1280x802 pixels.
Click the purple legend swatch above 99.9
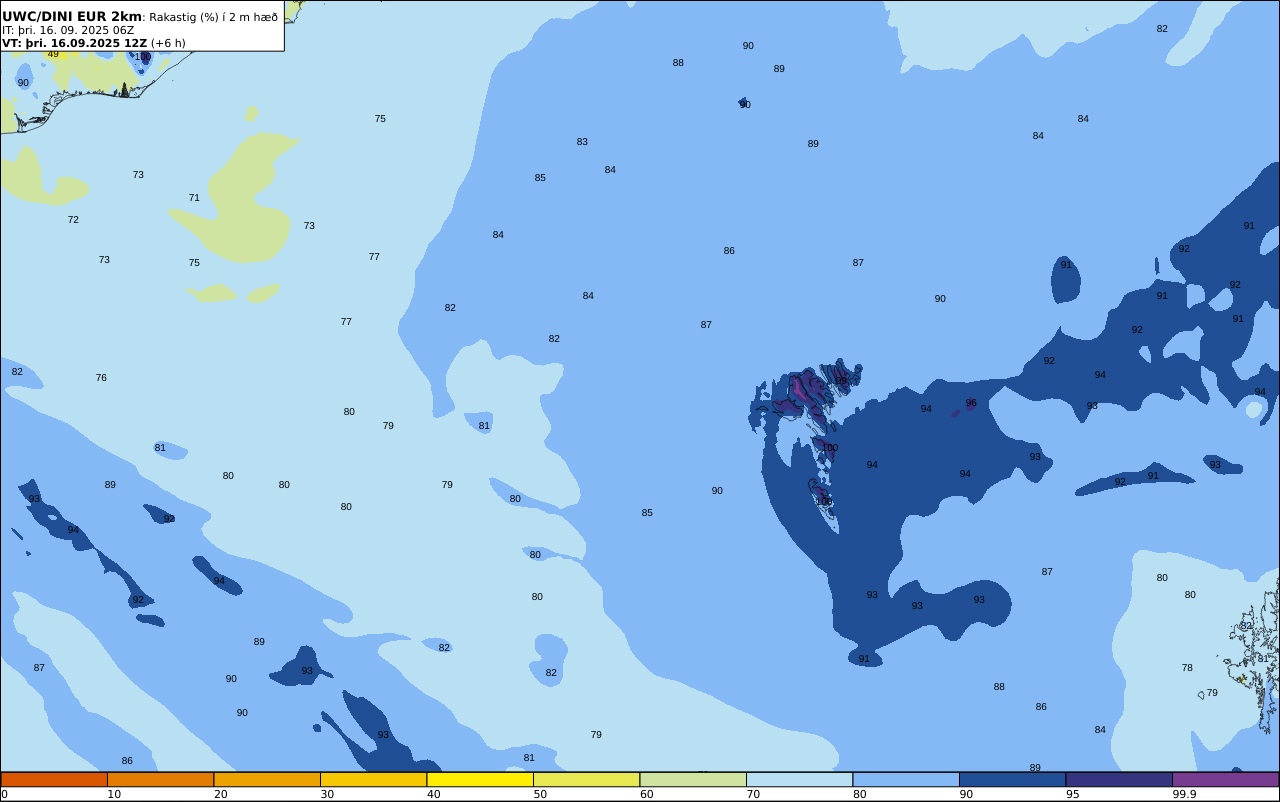(x=1225, y=779)
